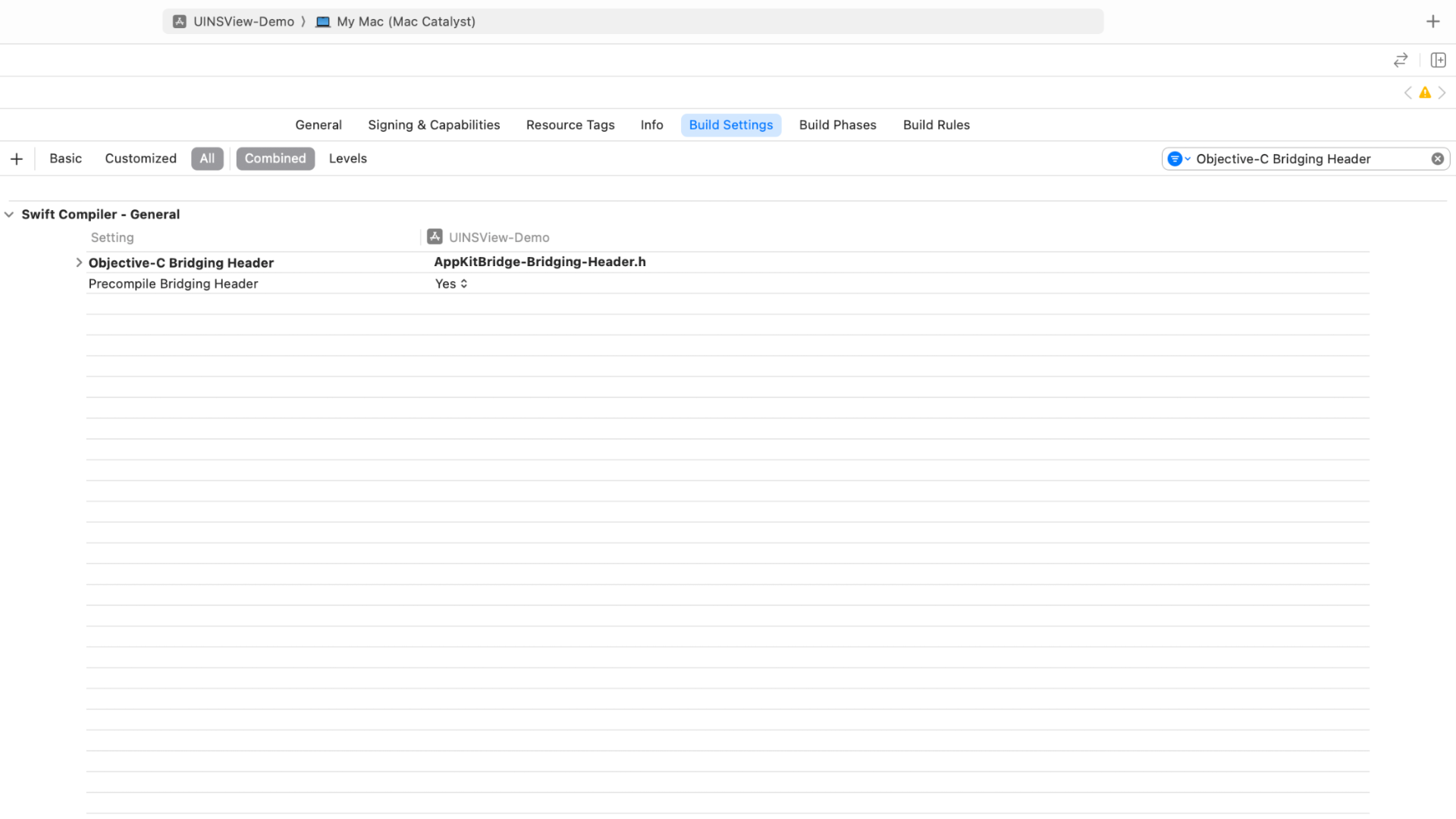Show Basic build settings
Image resolution: width=1456 pixels, height=819 pixels.
click(x=65, y=158)
